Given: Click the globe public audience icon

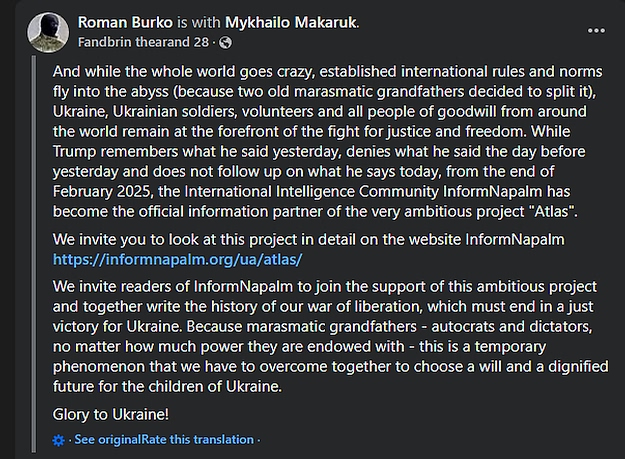Looking at the screenshot, I should (x=225, y=42).
